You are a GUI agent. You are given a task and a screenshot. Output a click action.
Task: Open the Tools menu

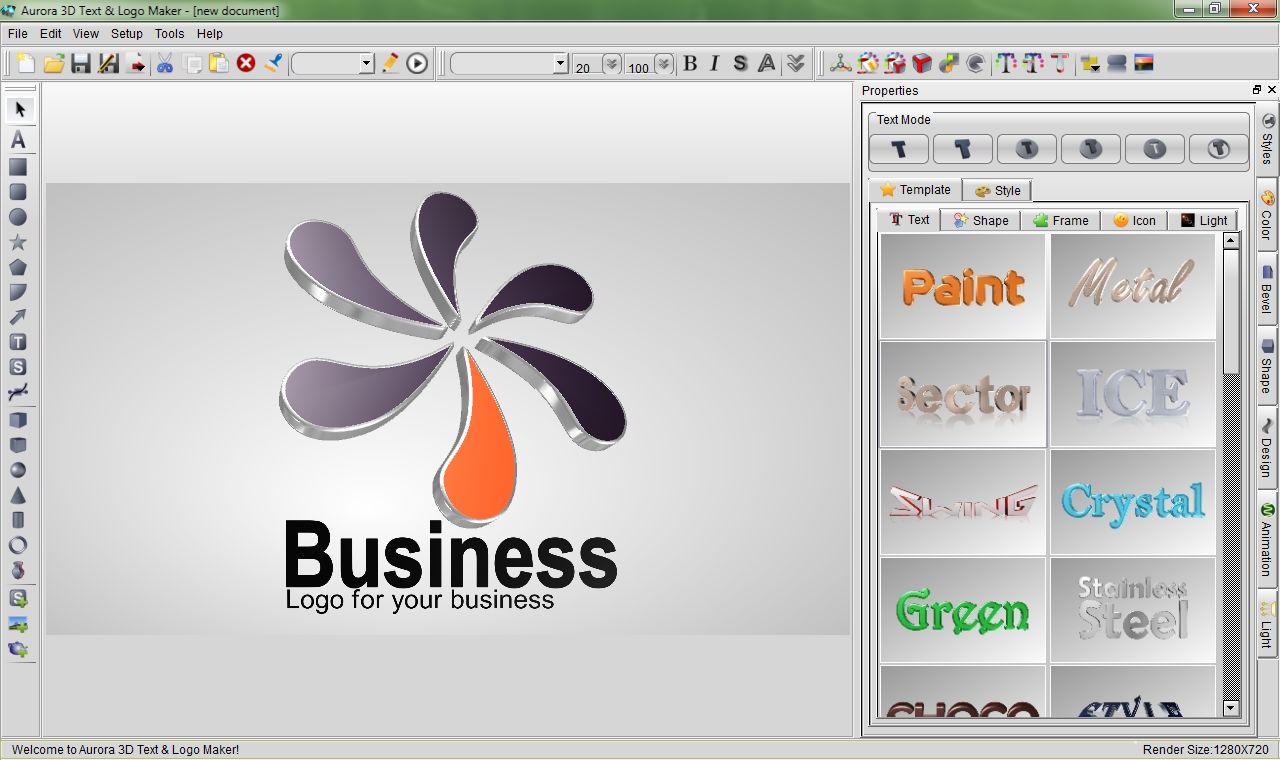click(x=170, y=33)
